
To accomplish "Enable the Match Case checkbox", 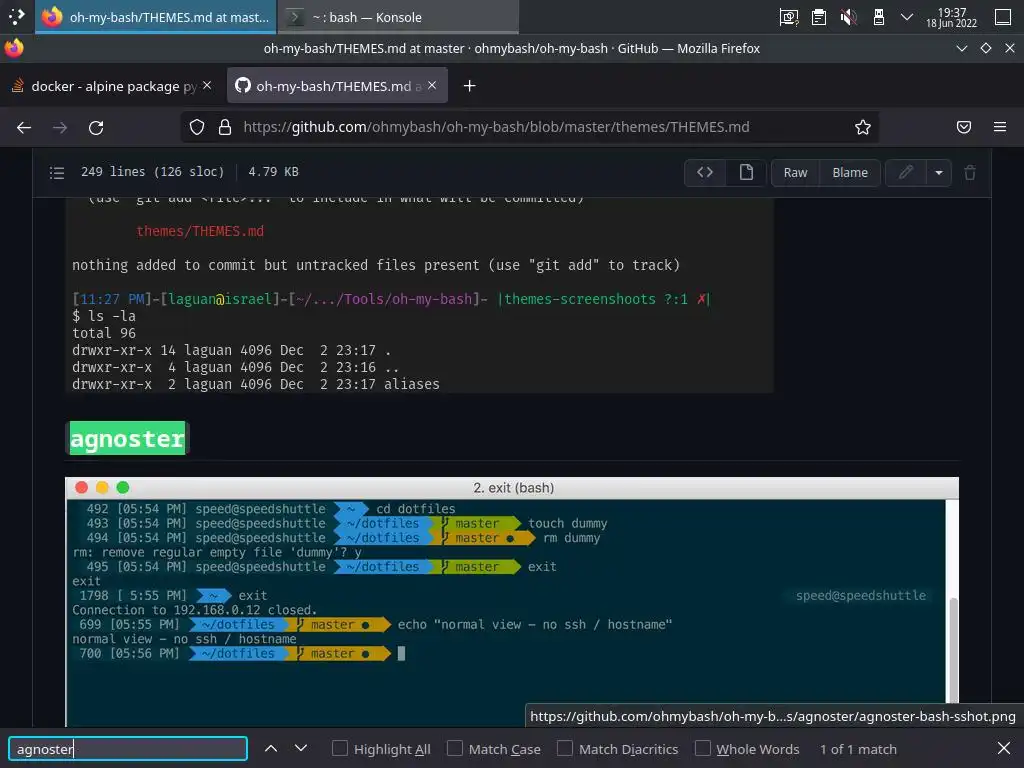I will pyautogui.click(x=455, y=748).
